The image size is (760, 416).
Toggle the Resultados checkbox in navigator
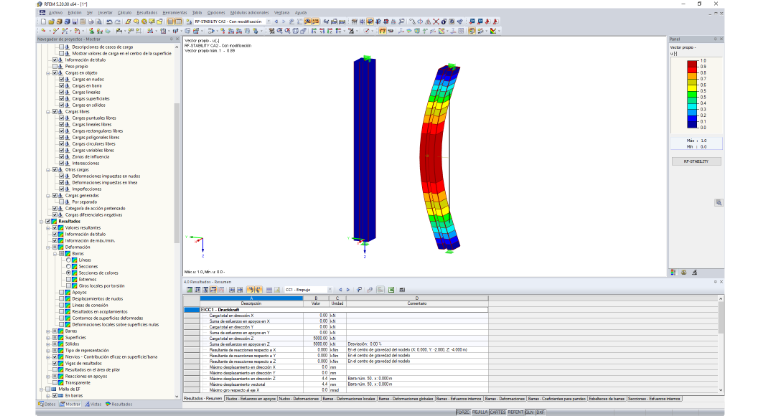tap(48, 221)
